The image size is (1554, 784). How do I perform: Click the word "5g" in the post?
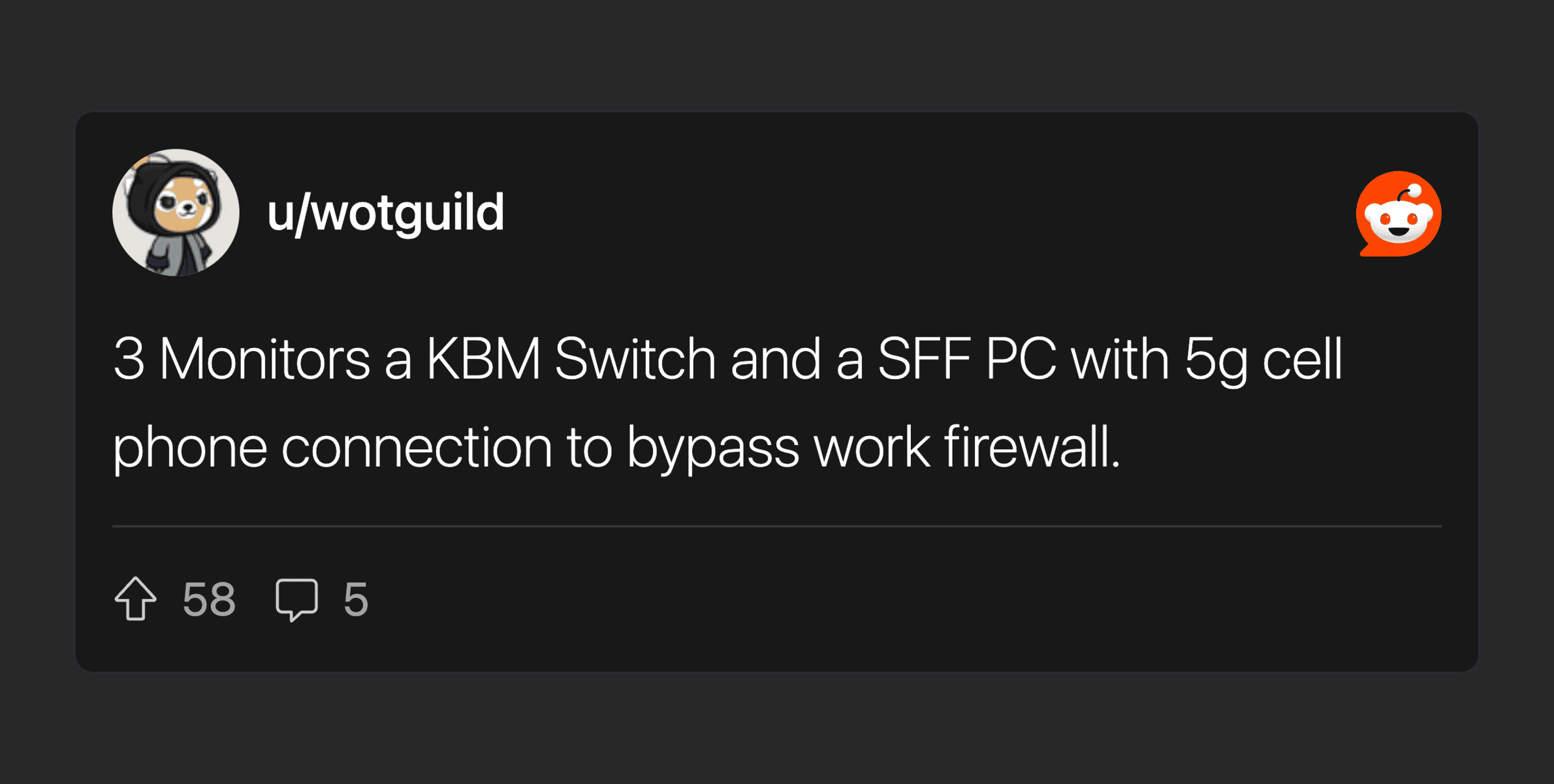point(1216,360)
